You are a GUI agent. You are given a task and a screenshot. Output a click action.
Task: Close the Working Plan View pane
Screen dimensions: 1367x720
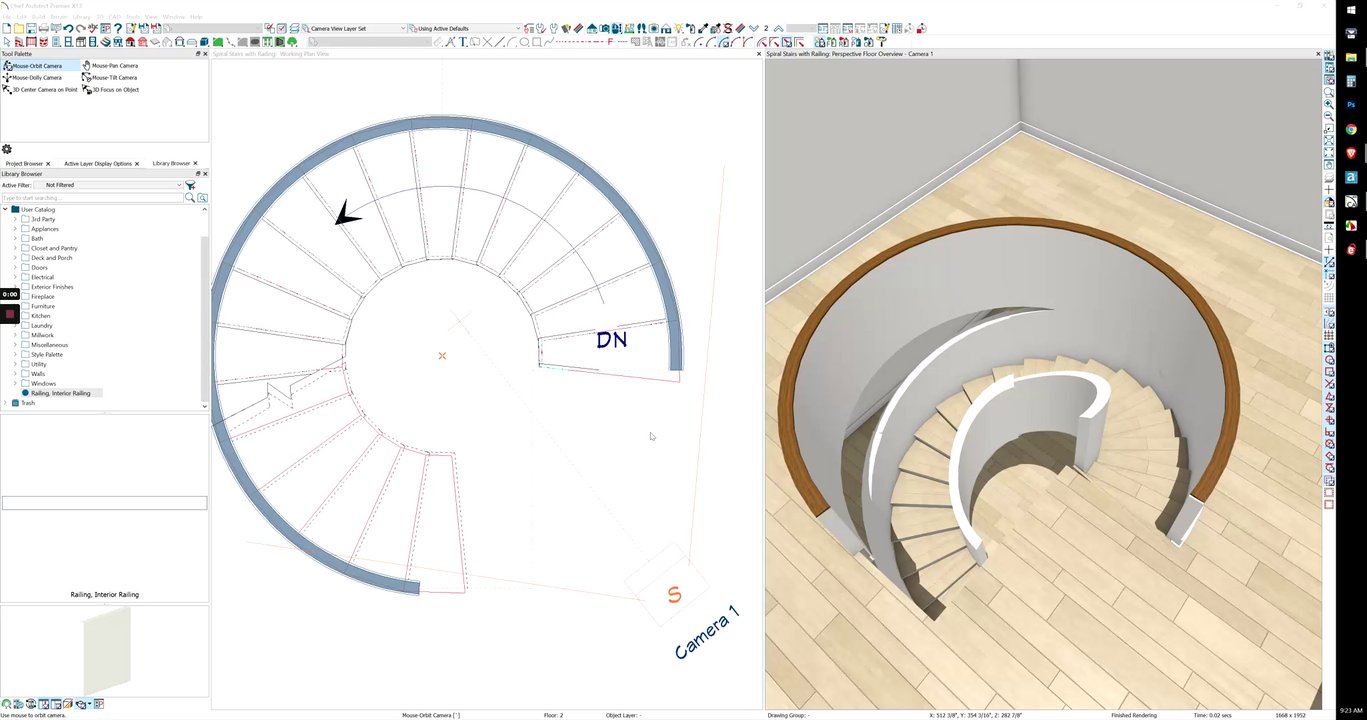(x=759, y=53)
